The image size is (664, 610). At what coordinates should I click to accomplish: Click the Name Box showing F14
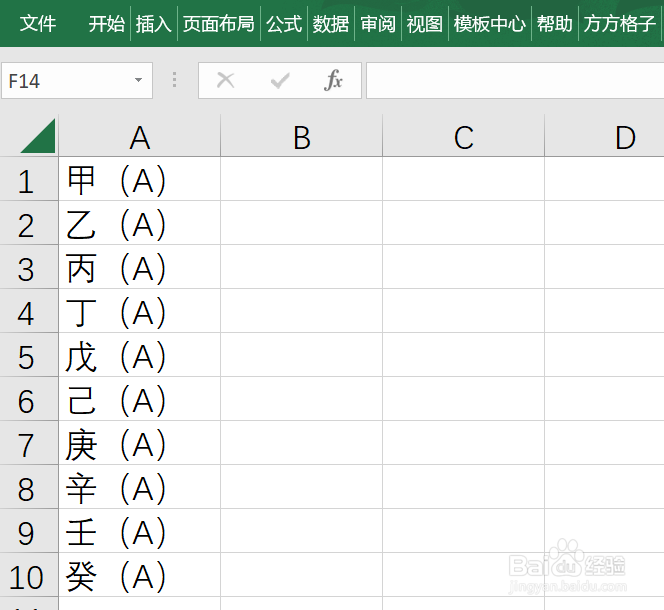click(77, 80)
